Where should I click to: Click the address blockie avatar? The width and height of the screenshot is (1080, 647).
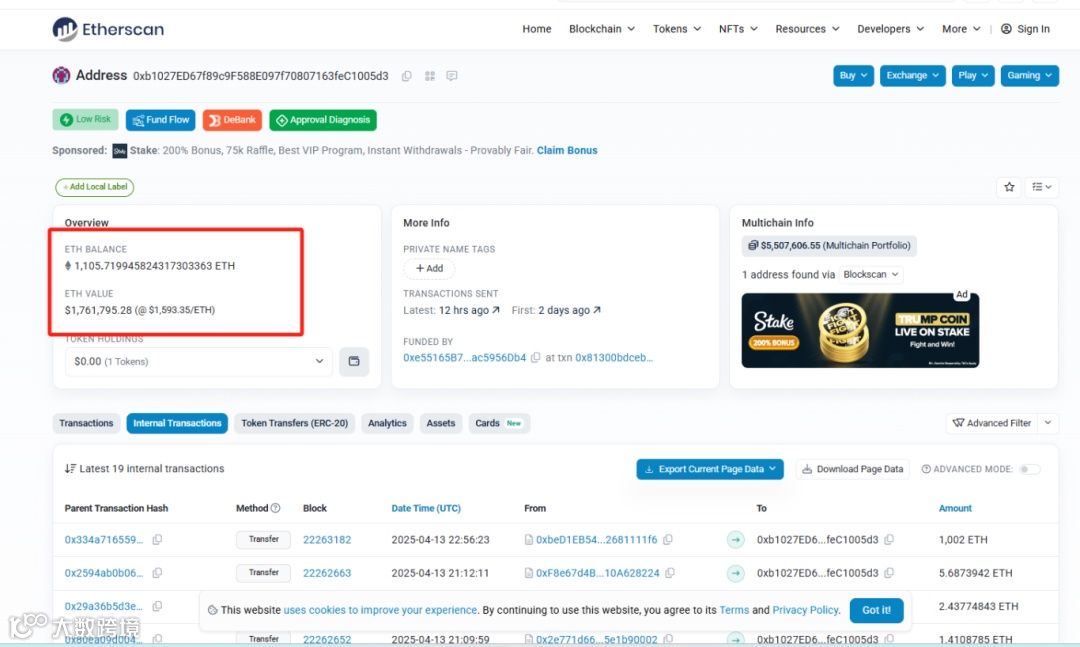(61, 75)
